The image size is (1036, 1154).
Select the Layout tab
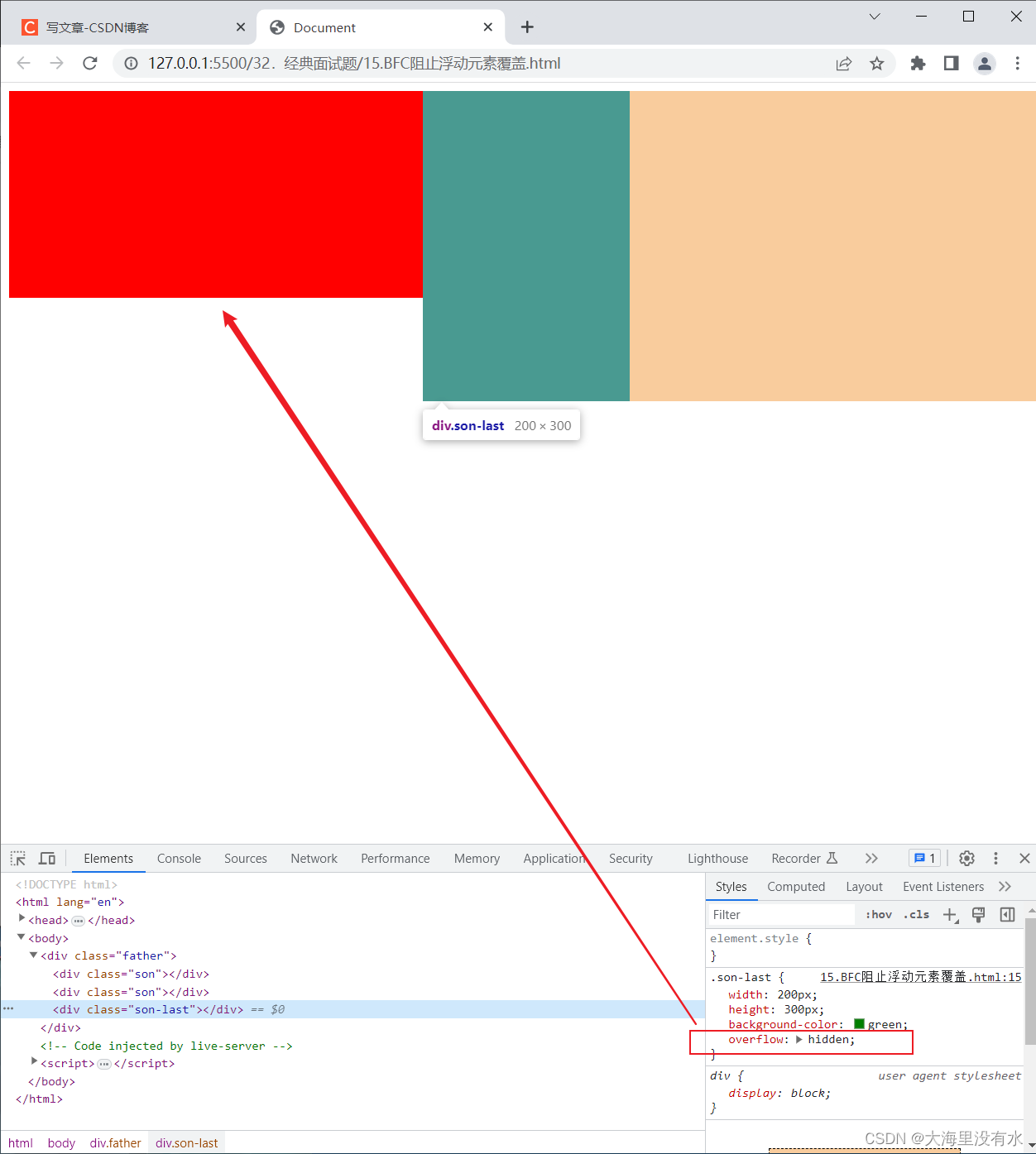click(864, 887)
